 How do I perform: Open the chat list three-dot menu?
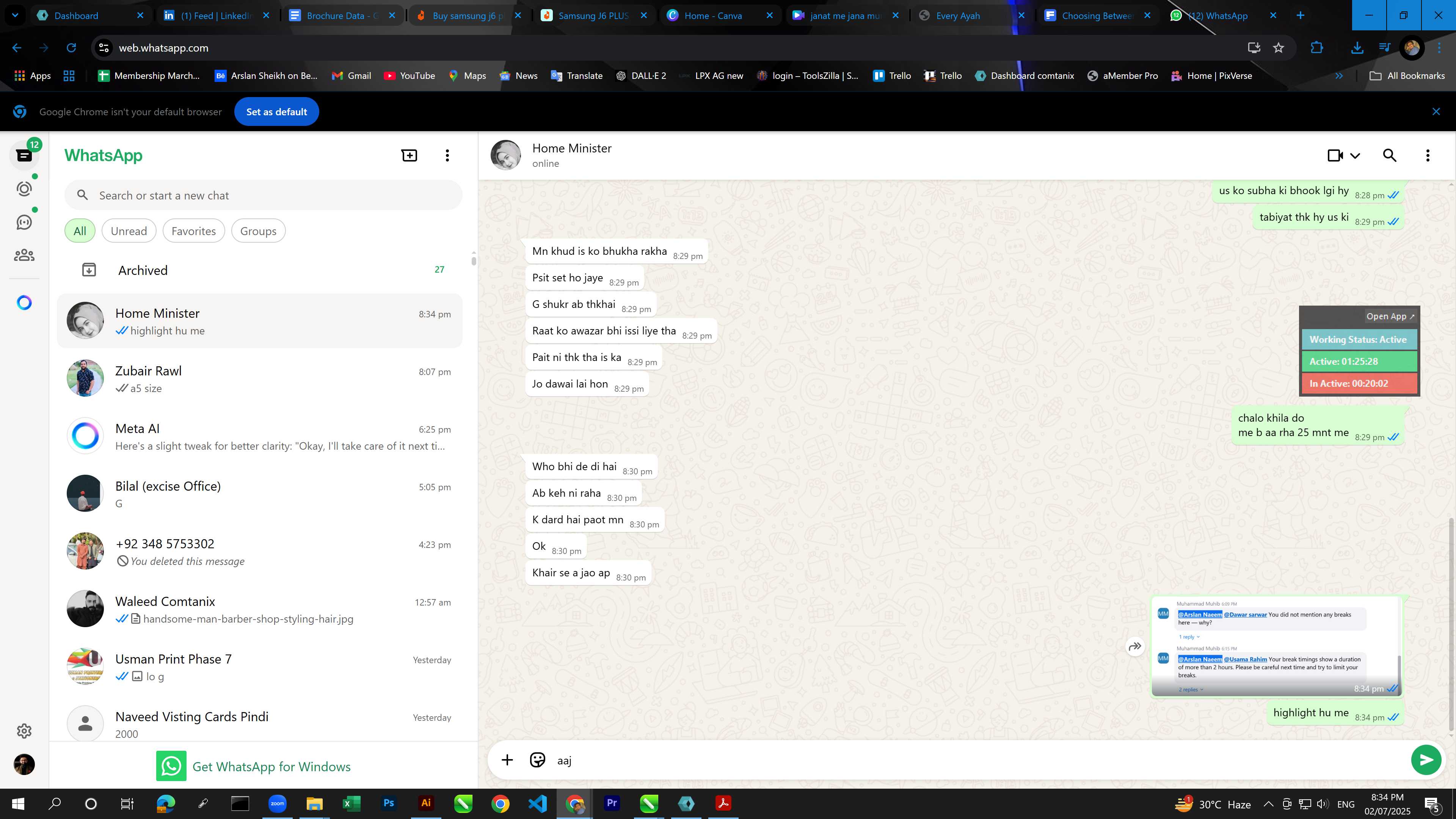447,155
